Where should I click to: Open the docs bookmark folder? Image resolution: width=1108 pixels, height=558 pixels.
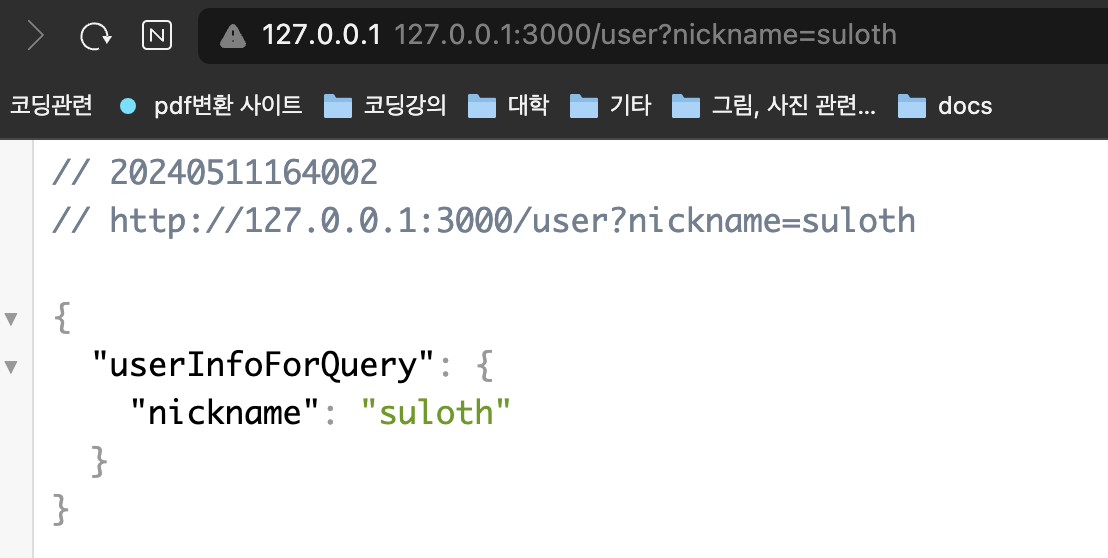[x=945, y=105]
